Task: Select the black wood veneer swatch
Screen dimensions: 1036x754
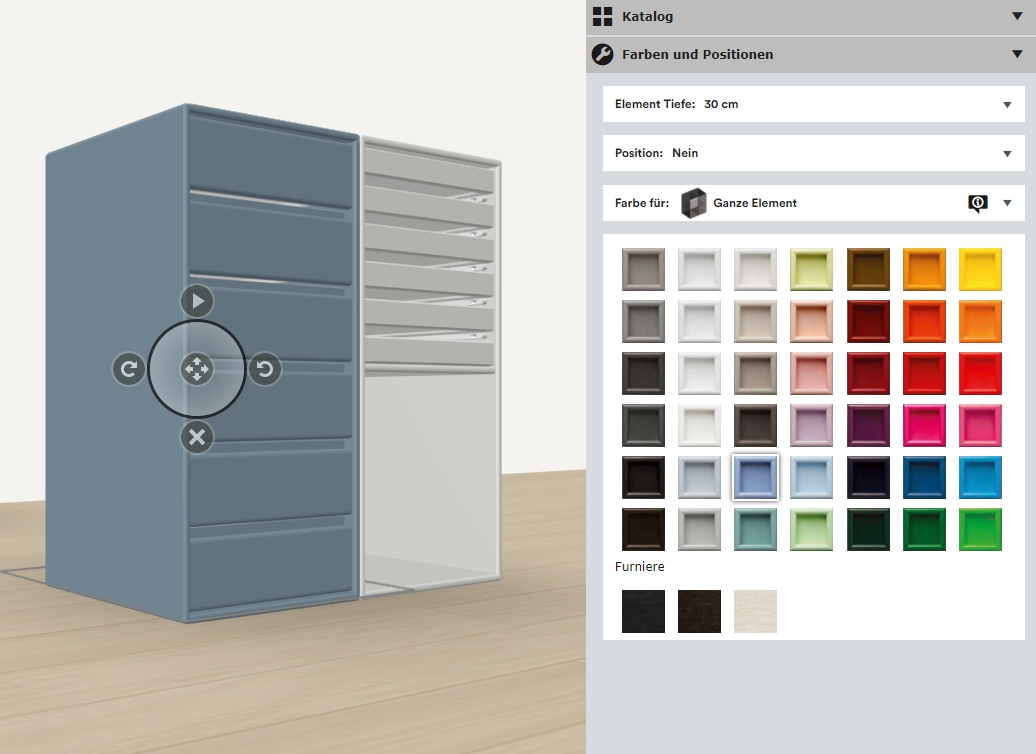Action: point(643,611)
